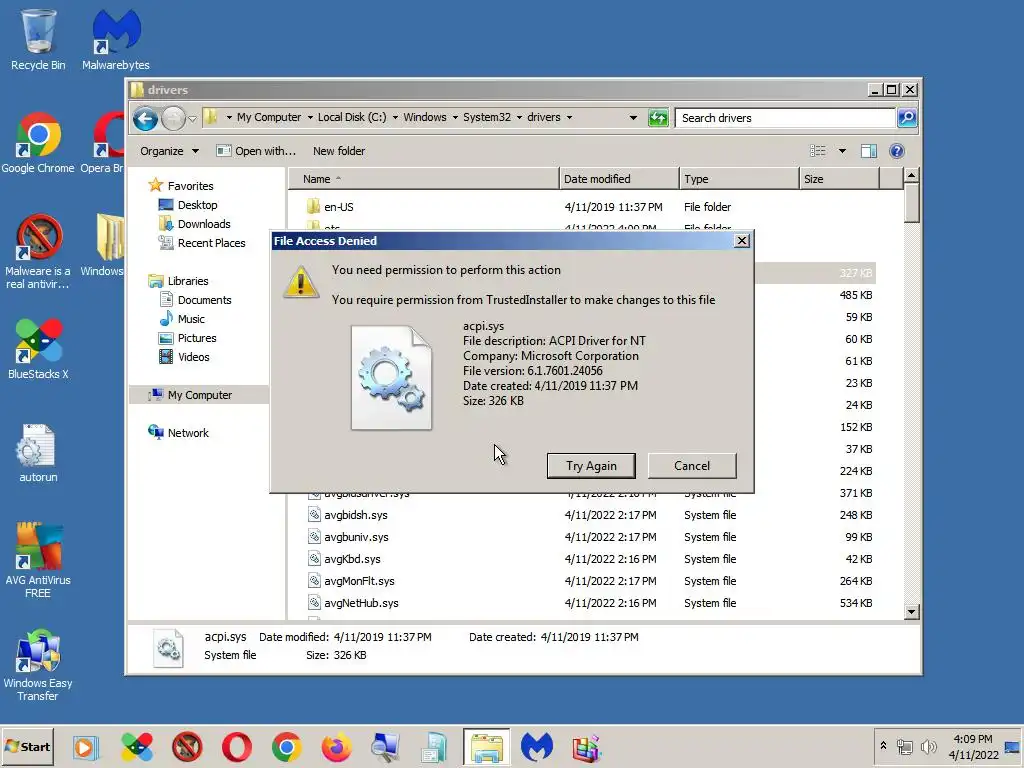Open Opera from the taskbar
1024x768 pixels.
point(236,747)
